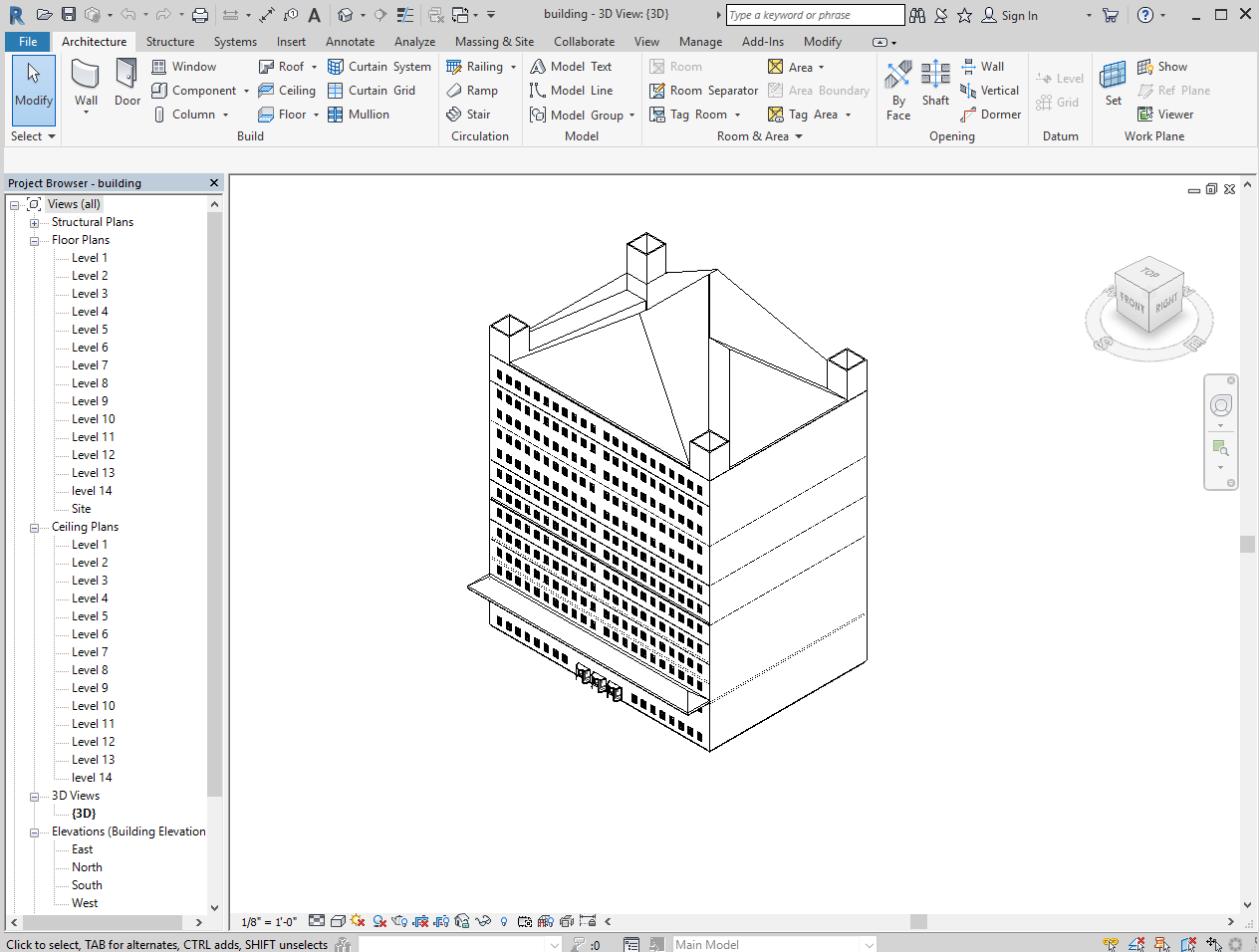Open the Roof tool dropdown arrow

click(x=314, y=67)
